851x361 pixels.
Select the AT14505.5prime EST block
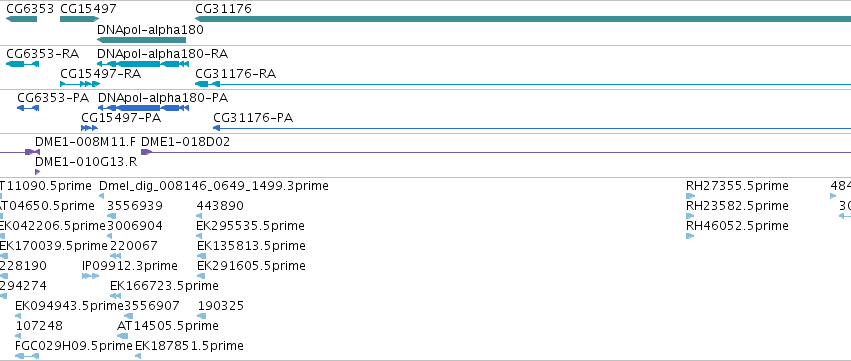point(123,335)
